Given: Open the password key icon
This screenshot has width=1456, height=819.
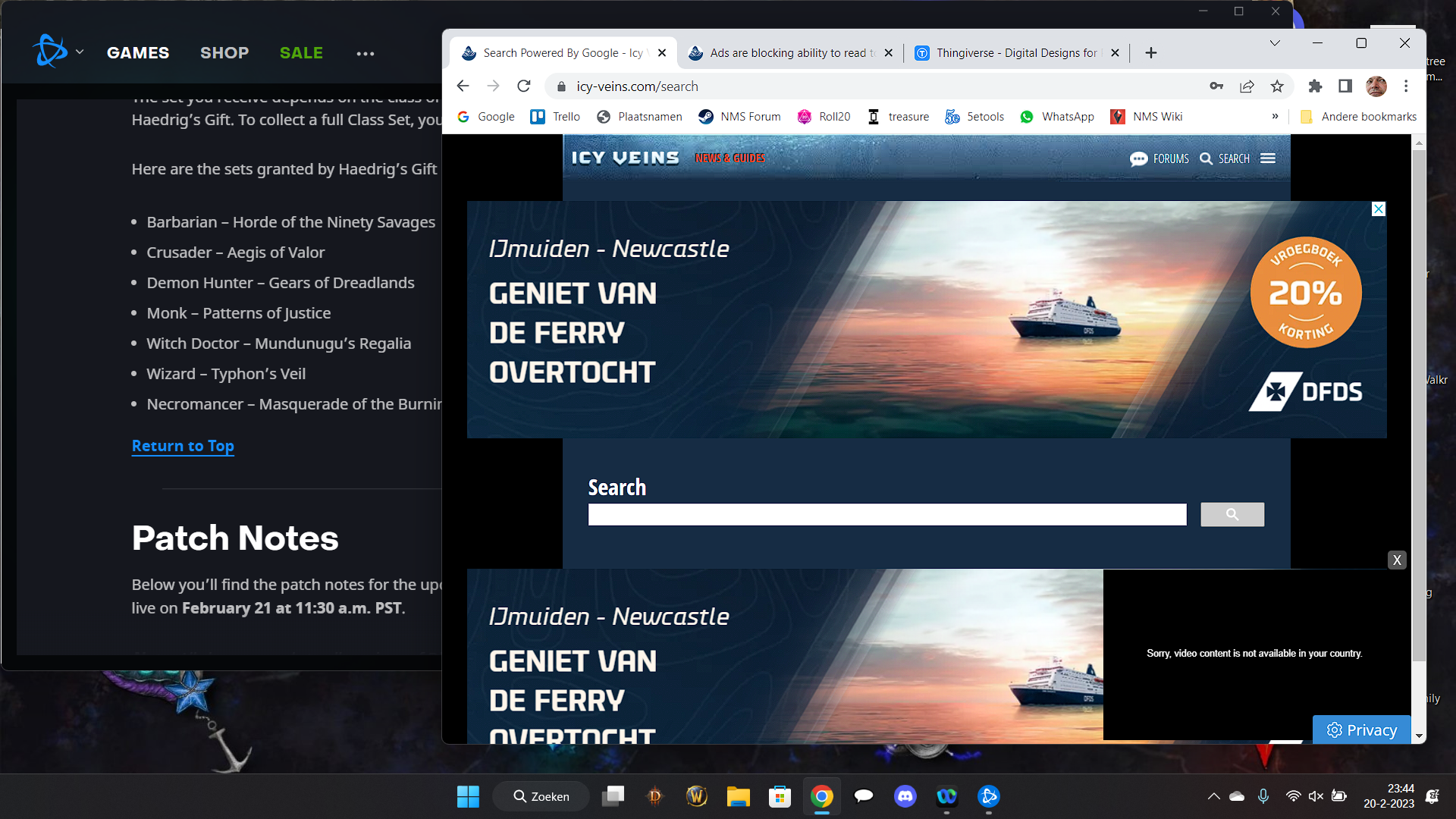Looking at the screenshot, I should (1216, 86).
